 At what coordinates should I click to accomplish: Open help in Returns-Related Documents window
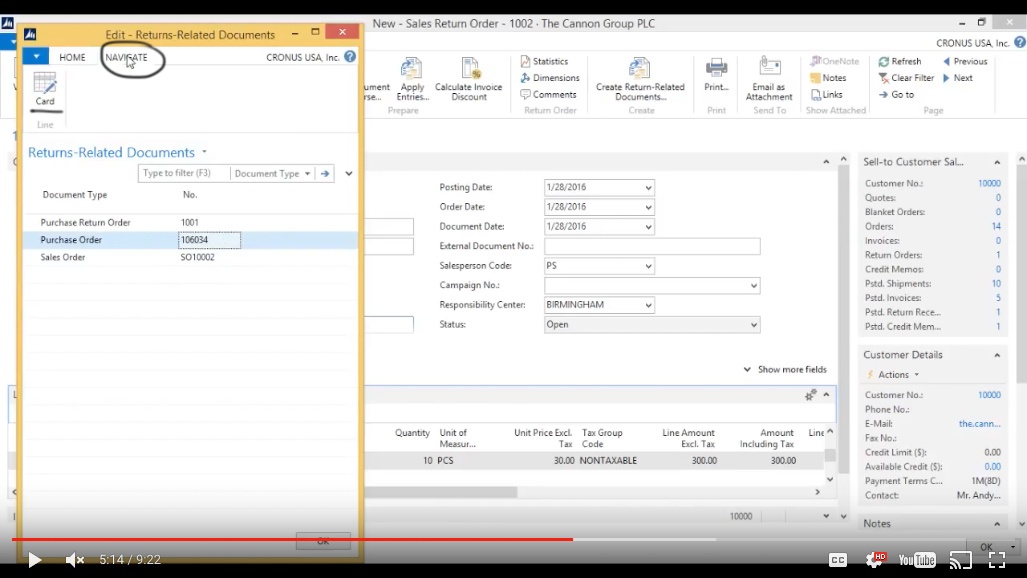pos(350,57)
